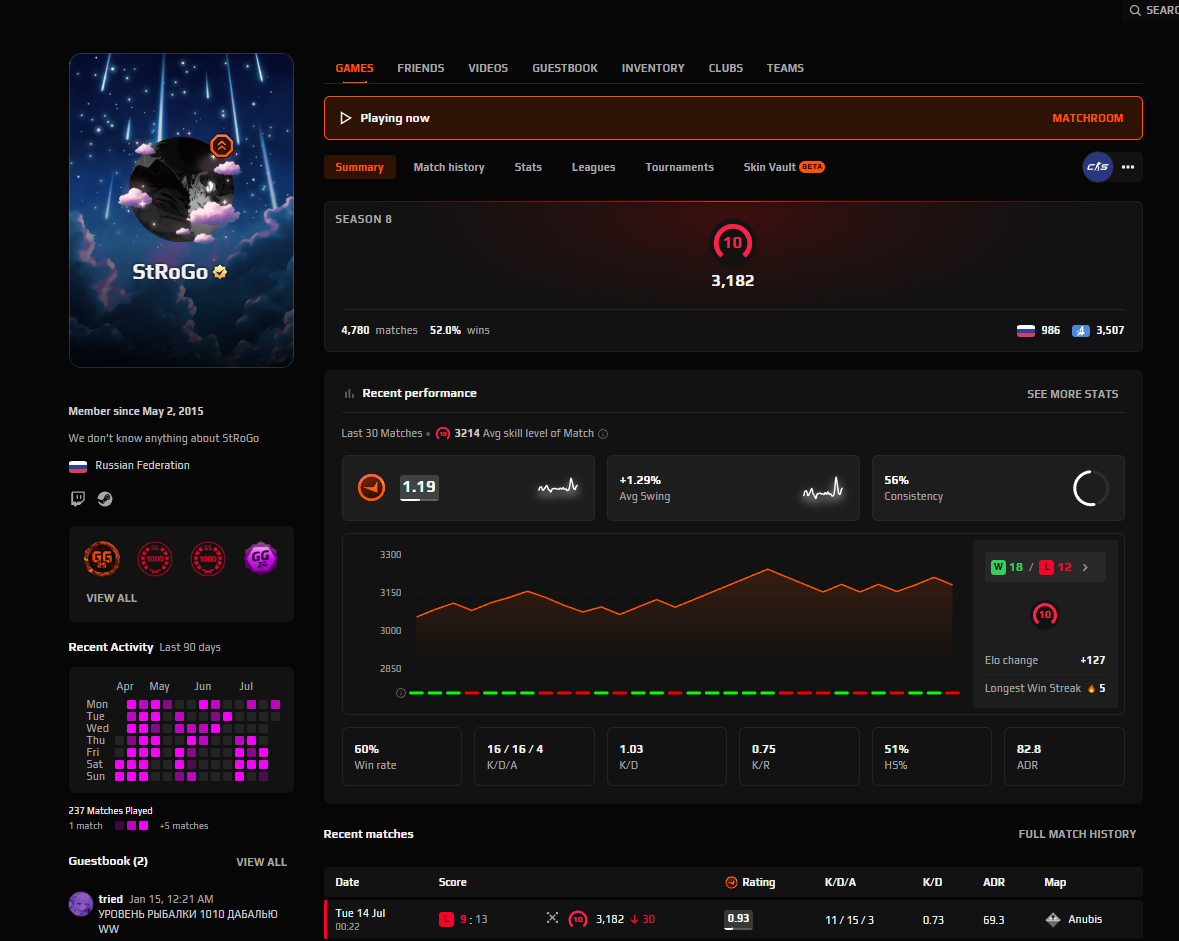The width and height of the screenshot is (1179, 941).
Task: Click the 0.93 rating value in match row
Action: 738,918
